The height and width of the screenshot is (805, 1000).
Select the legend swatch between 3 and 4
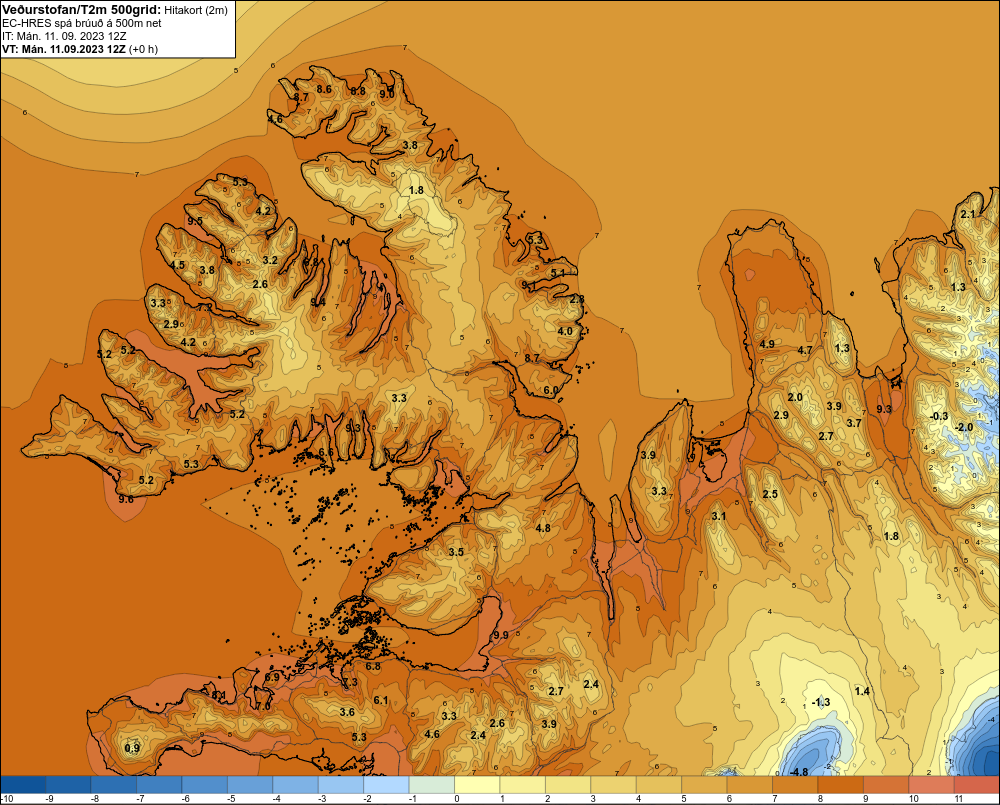point(614,785)
